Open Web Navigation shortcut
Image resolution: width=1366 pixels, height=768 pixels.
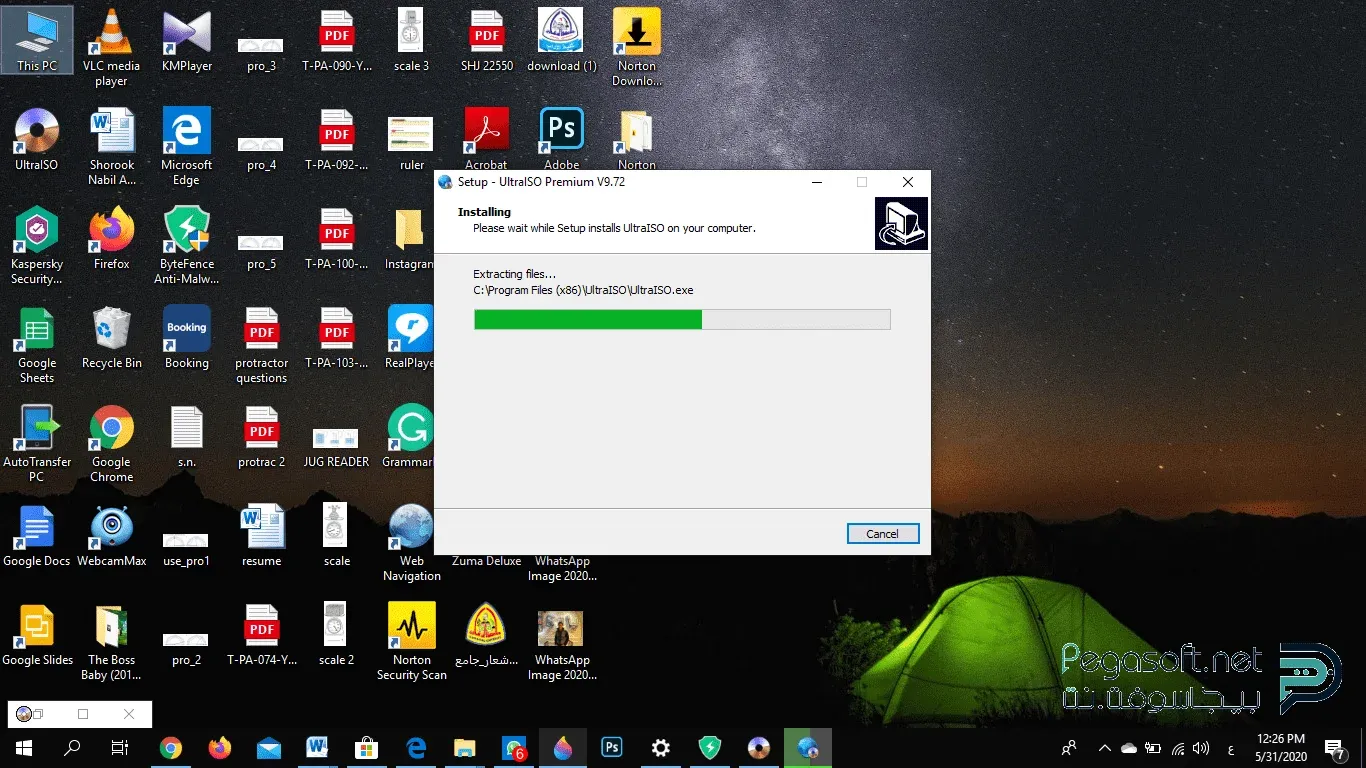coord(411,543)
